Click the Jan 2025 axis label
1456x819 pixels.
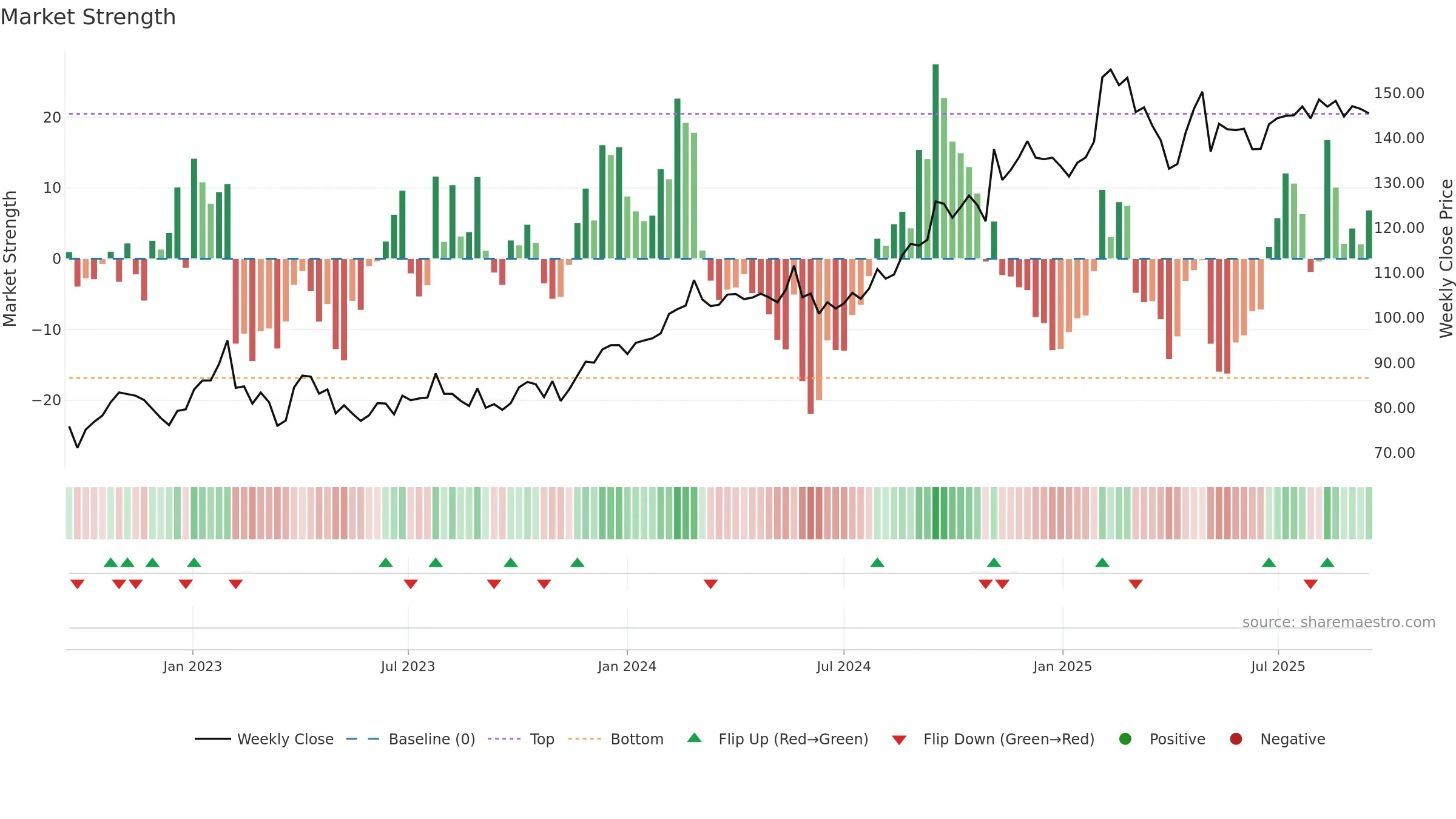[x=1062, y=666]
